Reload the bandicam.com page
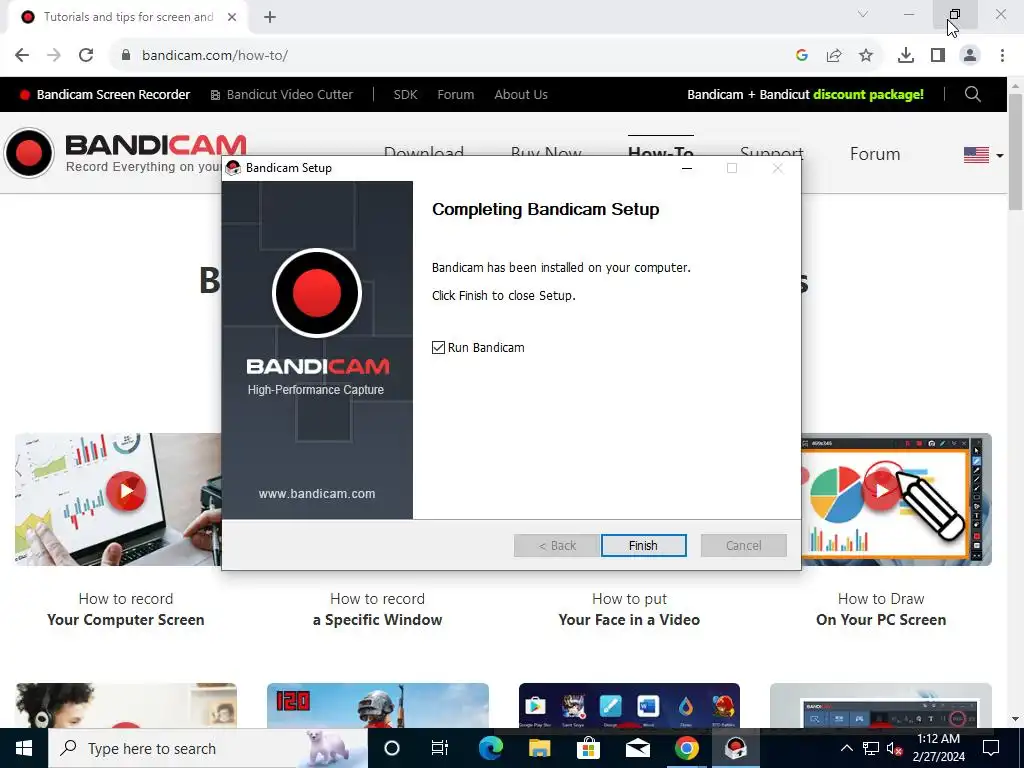Viewport: 1024px width, 768px height. (x=86, y=55)
